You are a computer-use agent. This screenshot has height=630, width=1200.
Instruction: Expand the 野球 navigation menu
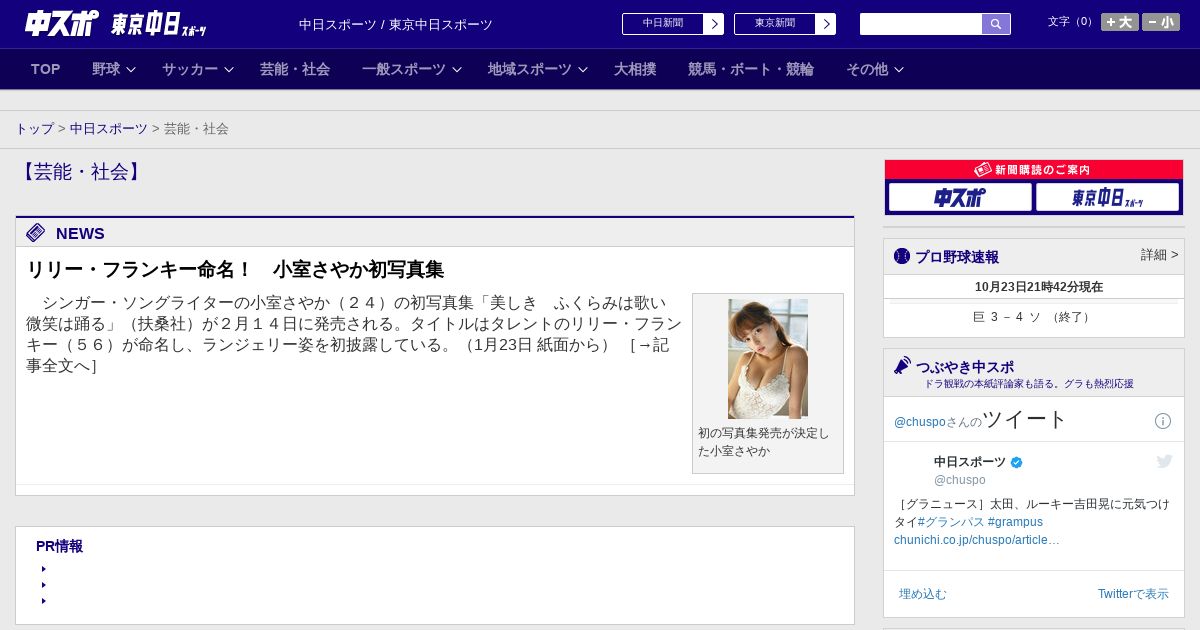[114, 69]
